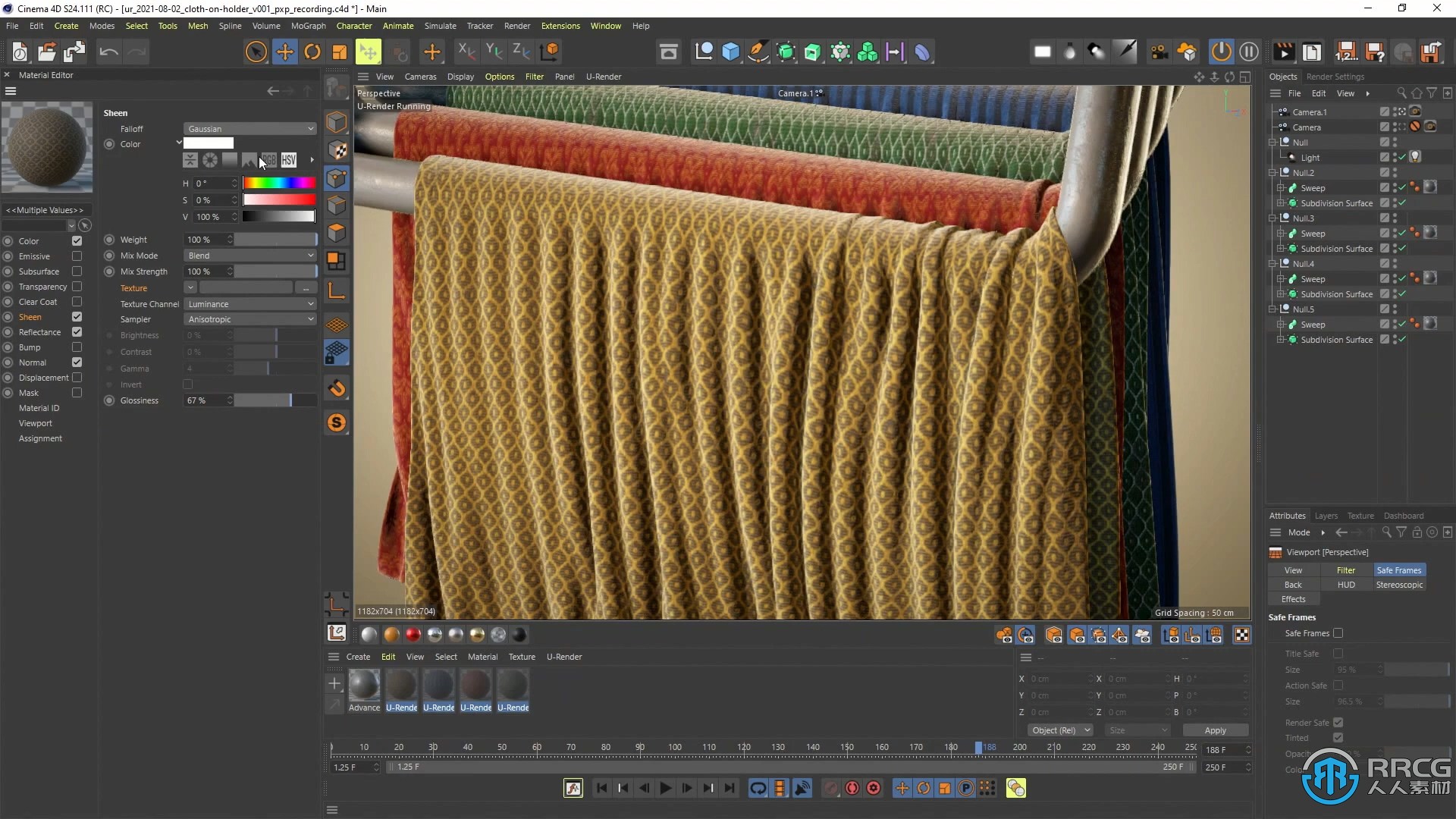Go to start of timeline
The height and width of the screenshot is (819, 1456).
click(601, 789)
